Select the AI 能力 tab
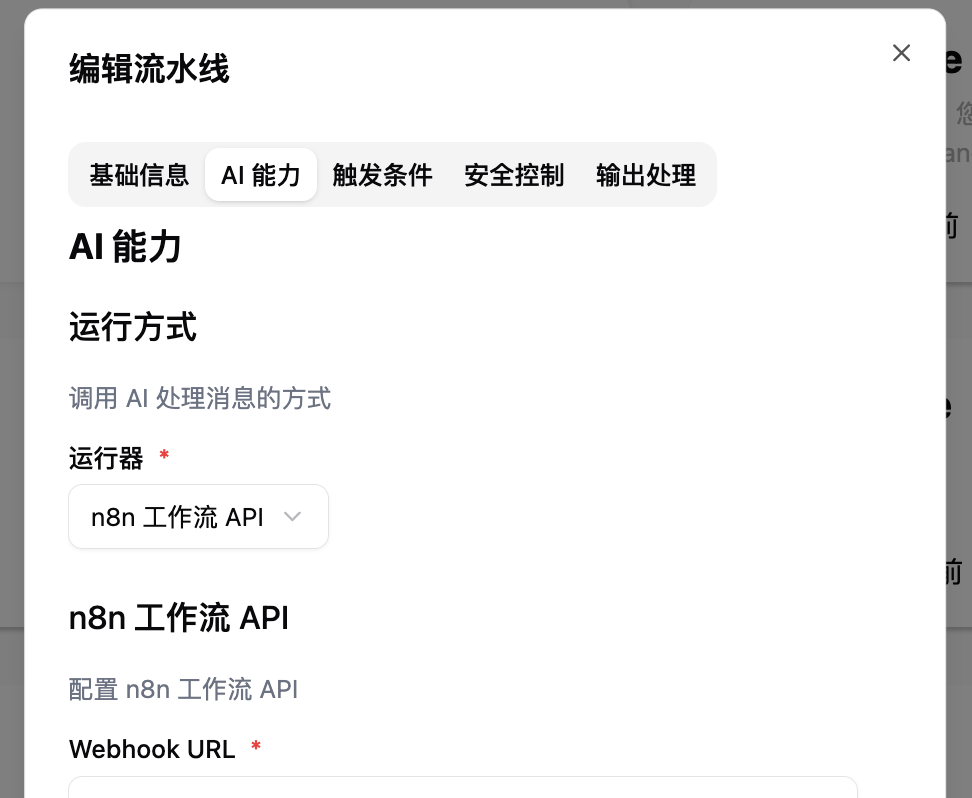Image resolution: width=972 pixels, height=798 pixels. coord(261,175)
